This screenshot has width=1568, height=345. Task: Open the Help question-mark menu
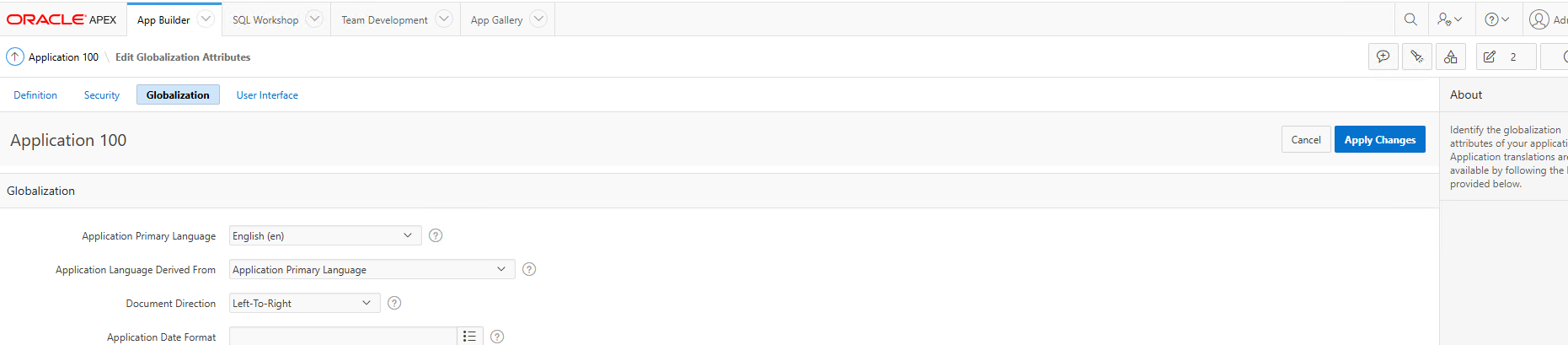pos(1496,19)
